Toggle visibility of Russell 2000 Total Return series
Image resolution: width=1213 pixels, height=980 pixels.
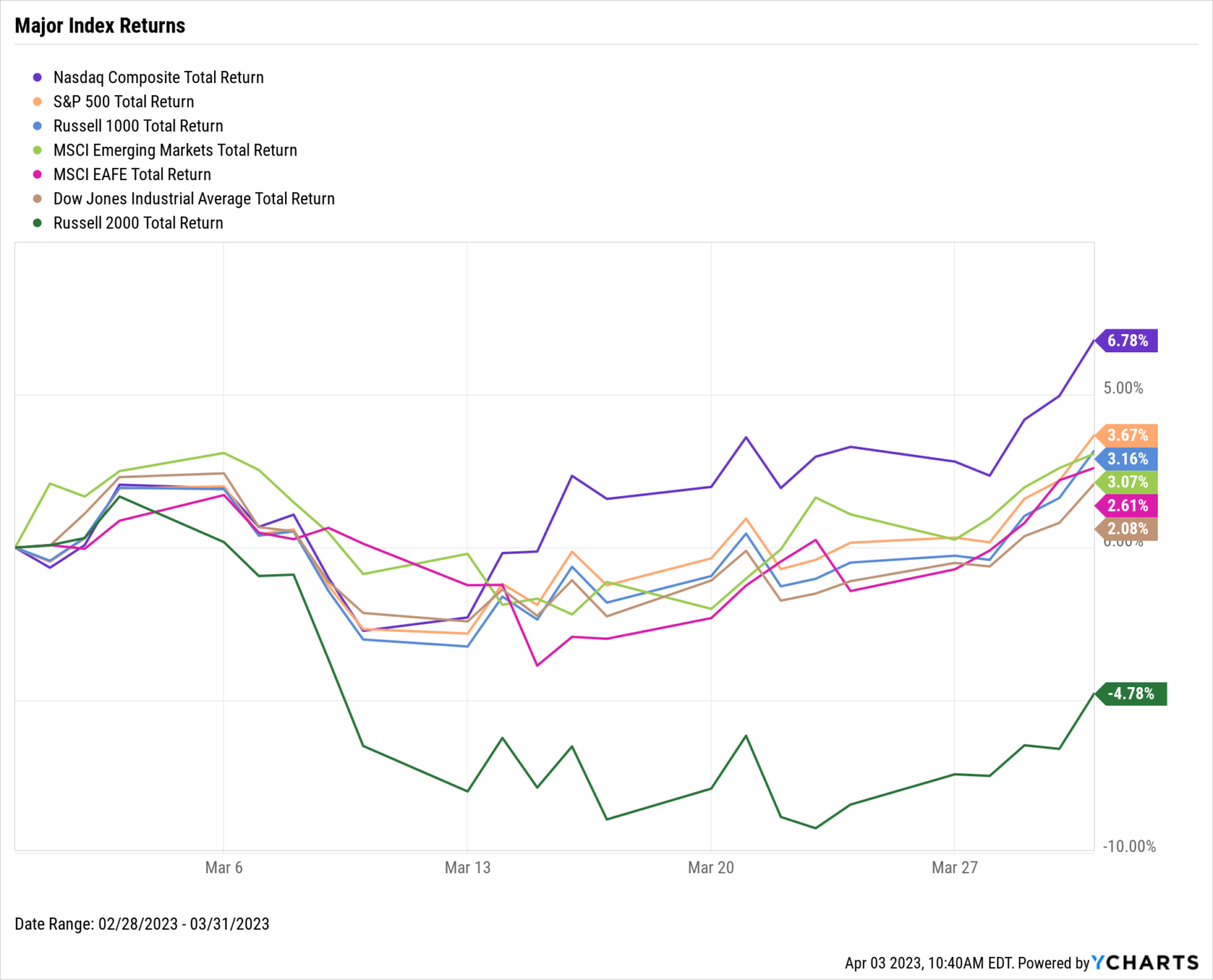click(x=138, y=223)
